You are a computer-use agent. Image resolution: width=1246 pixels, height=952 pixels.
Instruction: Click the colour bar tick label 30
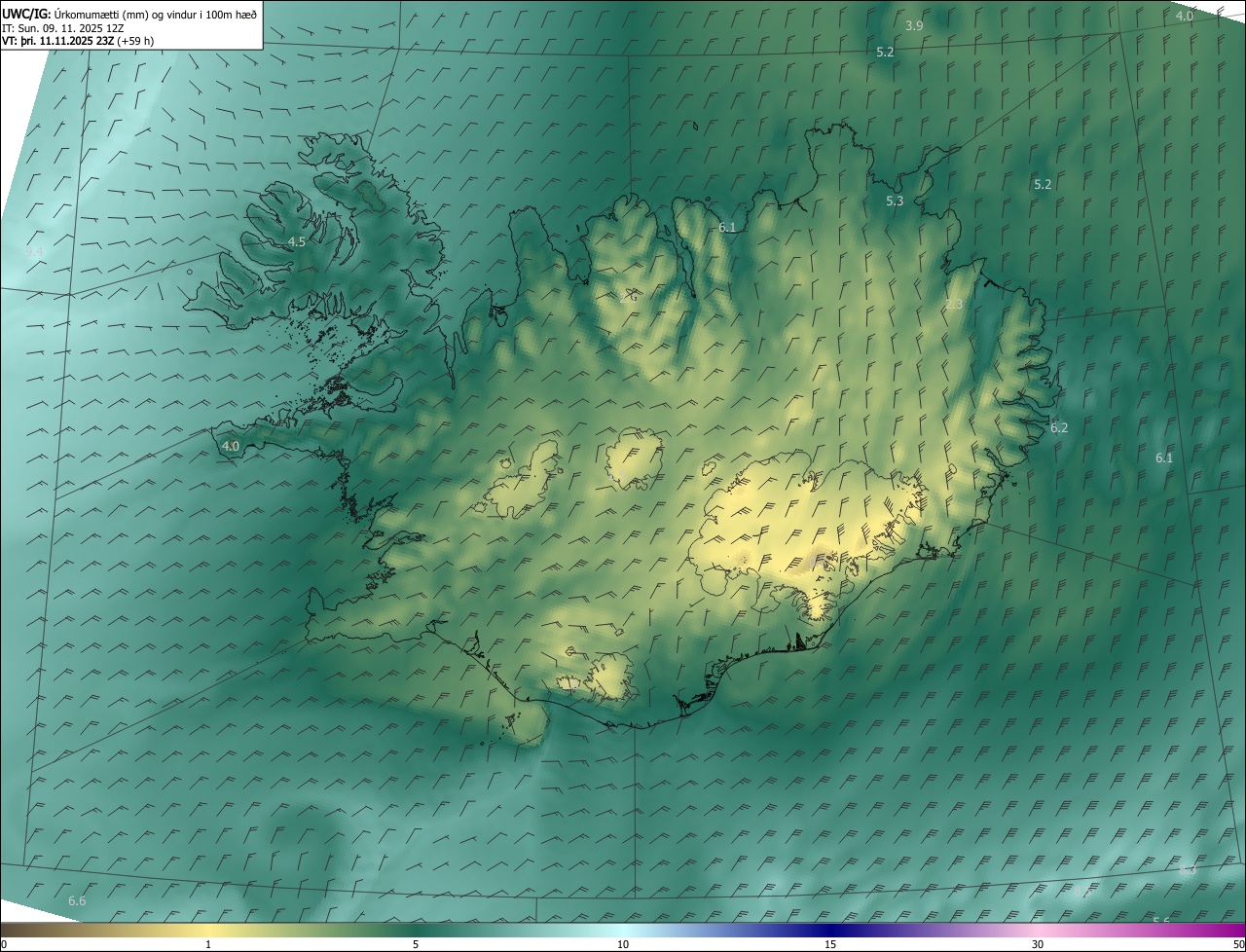tap(1038, 945)
